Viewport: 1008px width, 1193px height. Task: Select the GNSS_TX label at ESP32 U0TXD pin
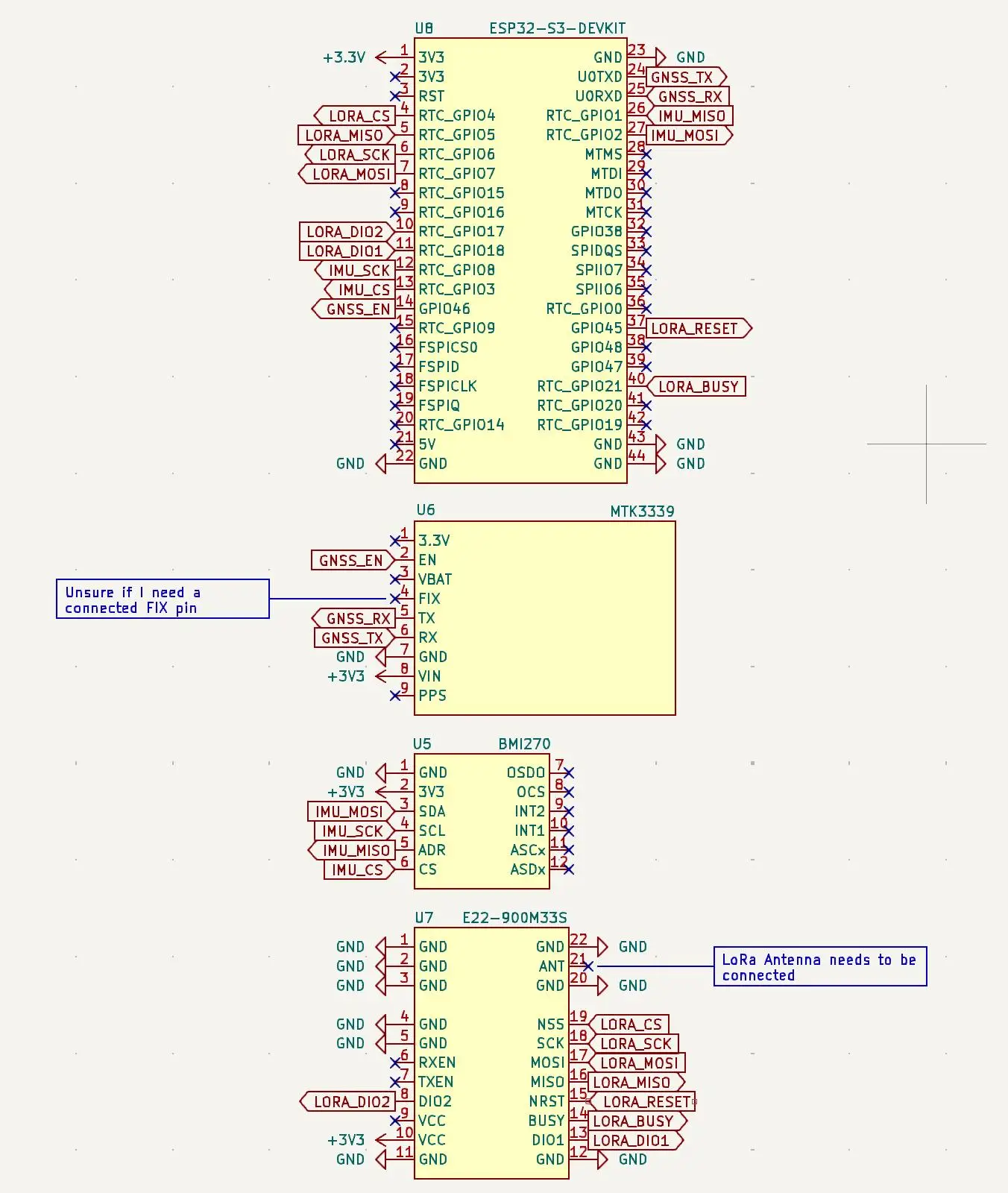coord(683,78)
